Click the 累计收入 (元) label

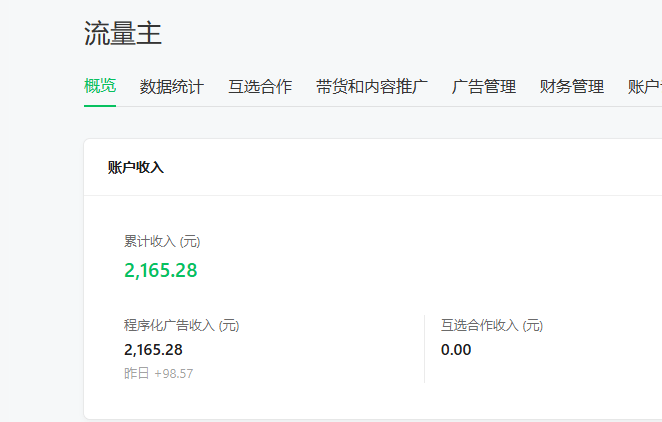[162, 241]
